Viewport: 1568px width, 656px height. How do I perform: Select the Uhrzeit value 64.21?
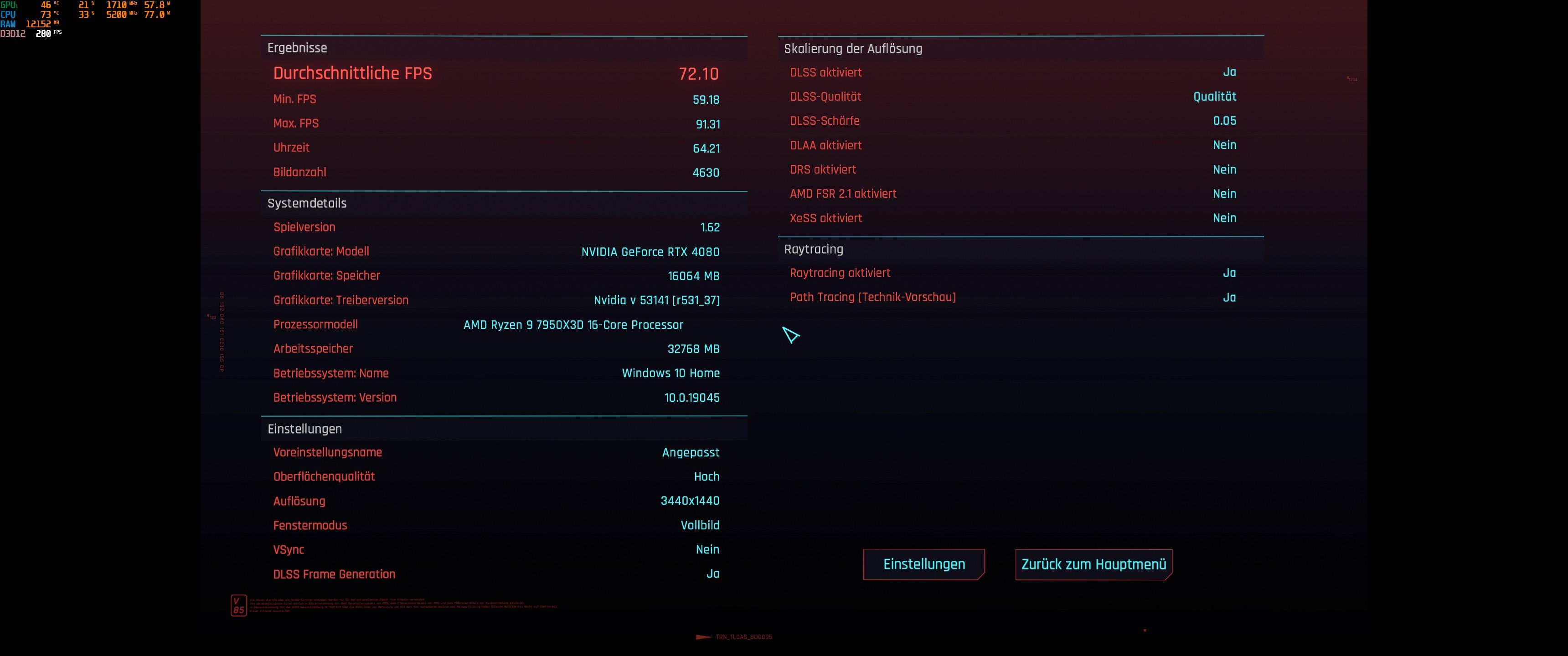706,149
